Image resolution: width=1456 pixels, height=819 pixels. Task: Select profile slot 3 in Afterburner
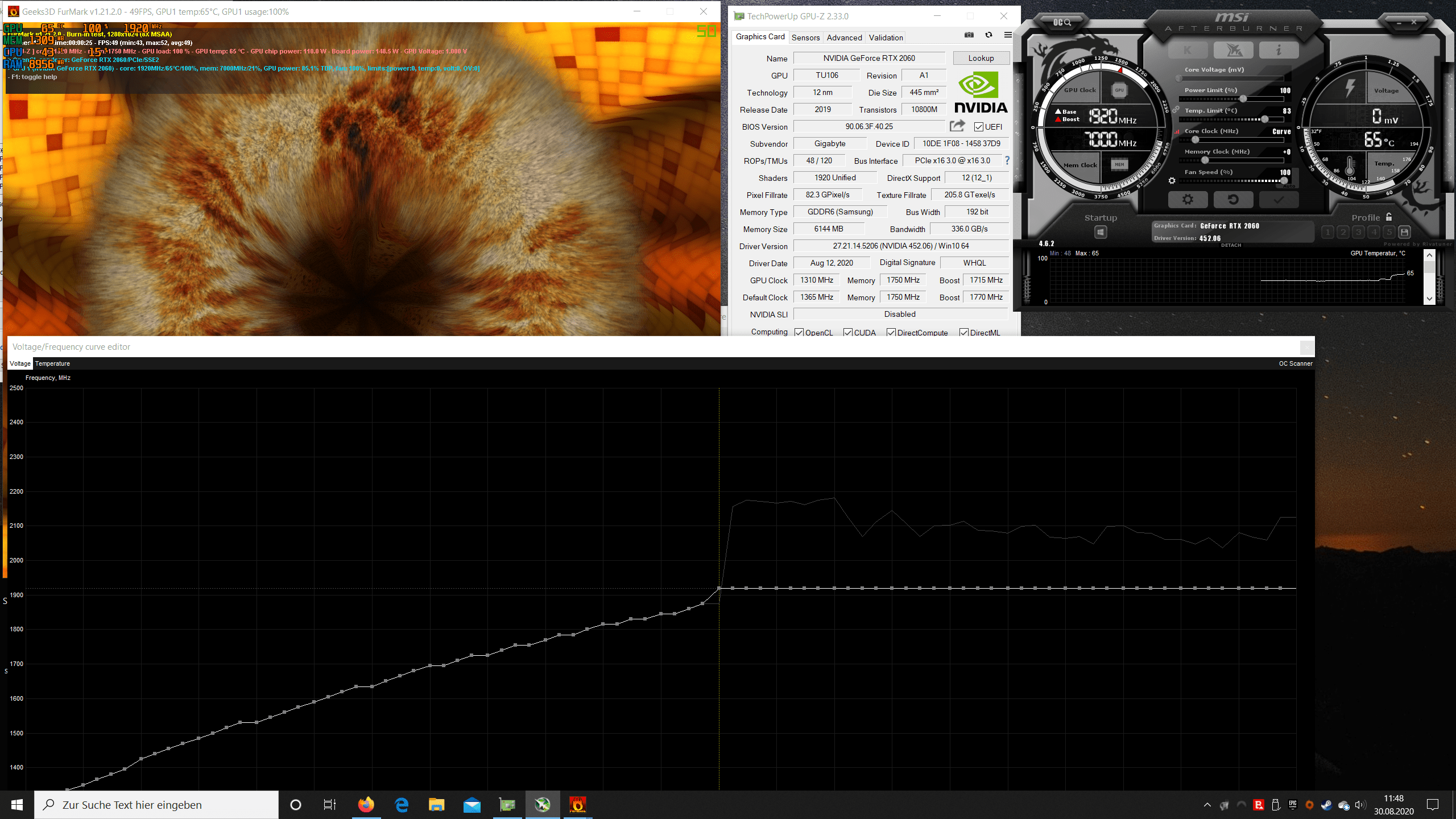1358,232
